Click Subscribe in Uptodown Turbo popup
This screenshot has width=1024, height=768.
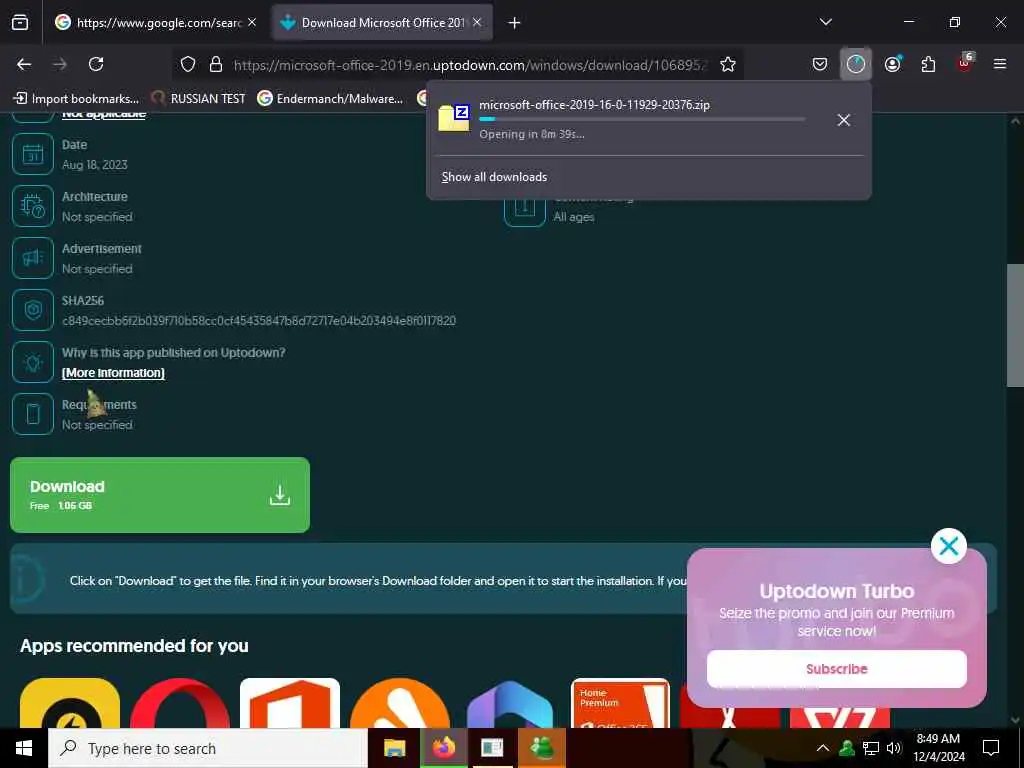[837, 669]
